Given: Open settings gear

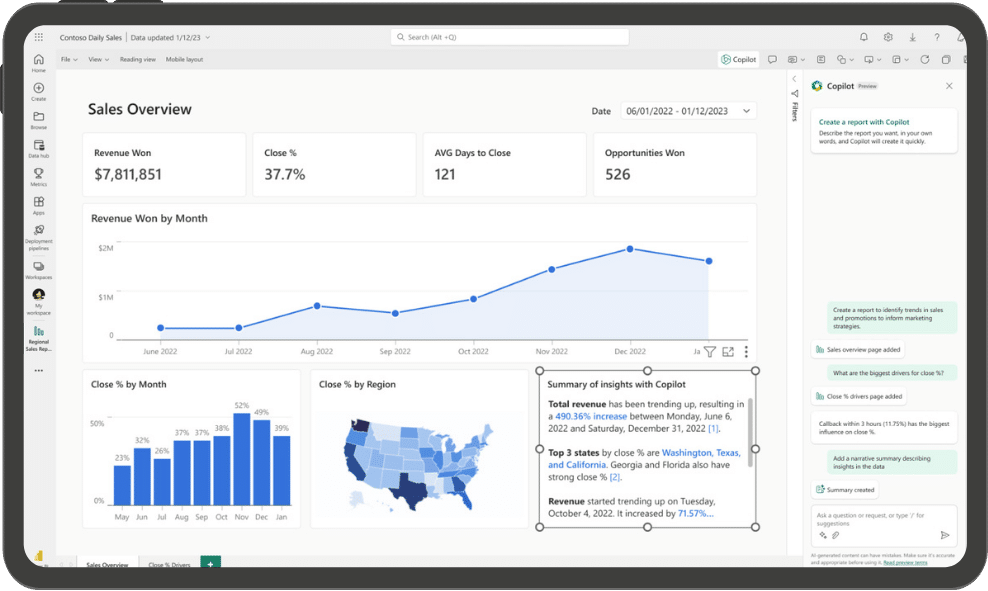Looking at the screenshot, I should [x=888, y=37].
